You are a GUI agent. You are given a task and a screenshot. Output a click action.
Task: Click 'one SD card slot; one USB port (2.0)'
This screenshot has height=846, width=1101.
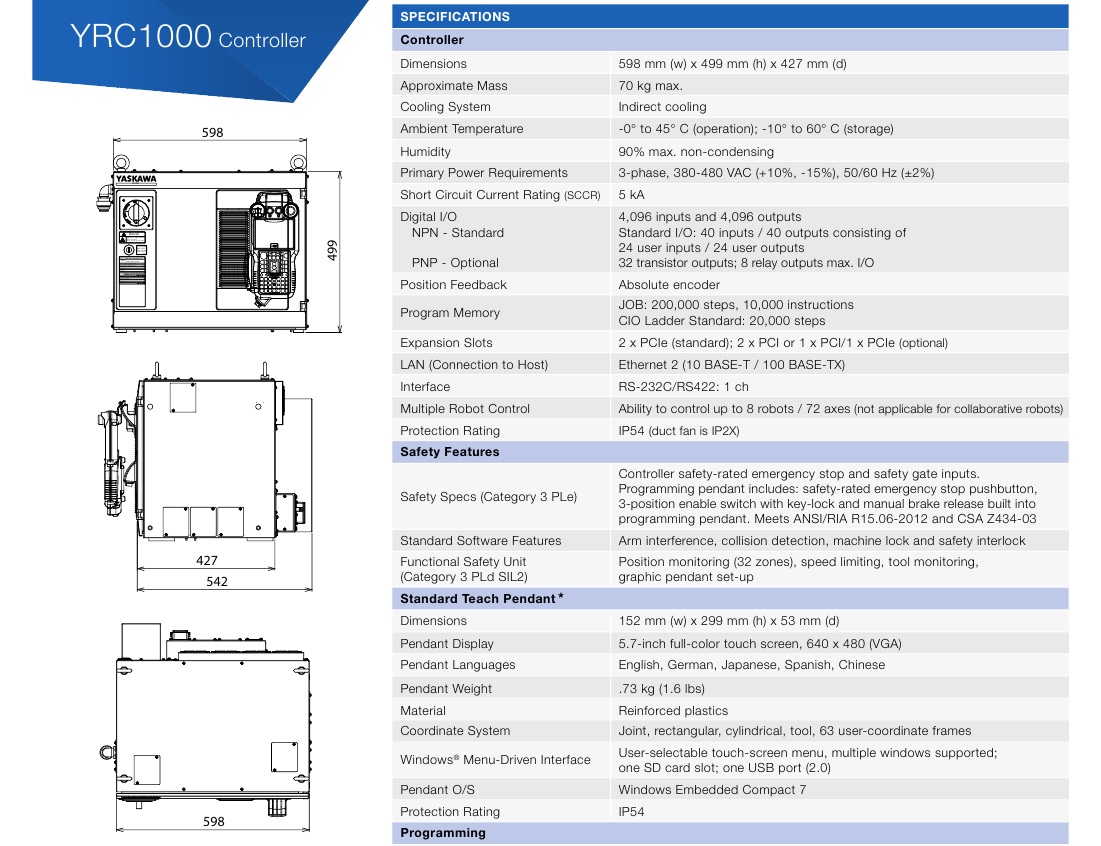[x=724, y=768]
